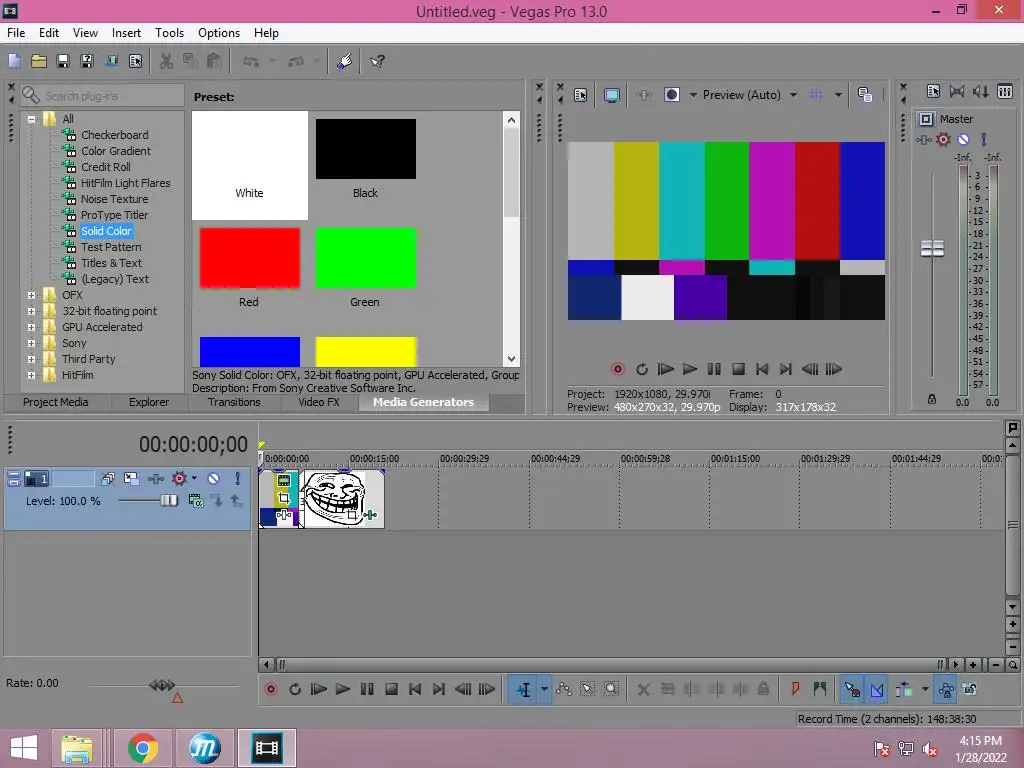Select the Zoom edit tool magnifier
Screen dimensions: 1024x768
click(x=611, y=689)
